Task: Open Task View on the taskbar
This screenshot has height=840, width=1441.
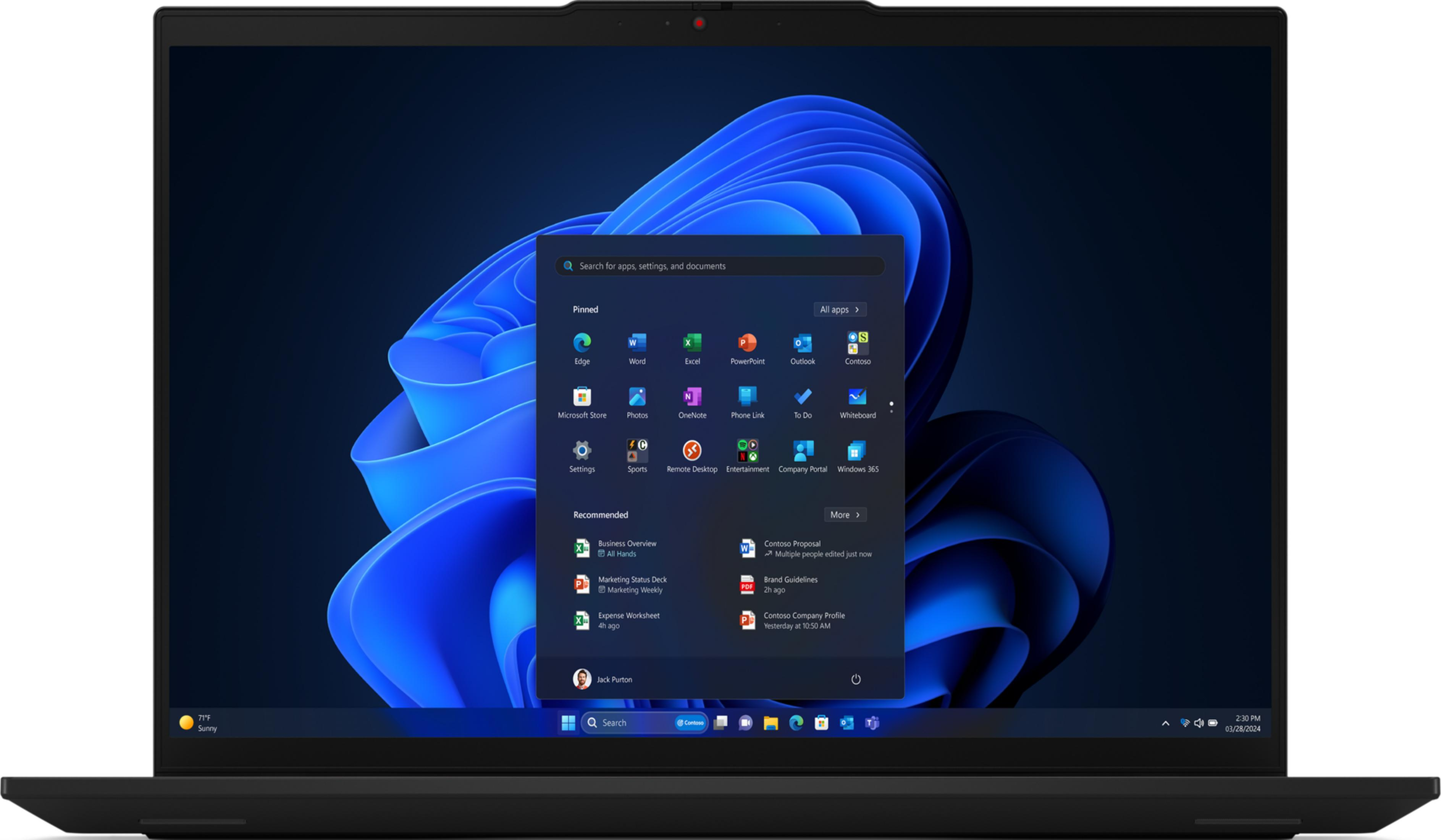Action: pos(720,723)
